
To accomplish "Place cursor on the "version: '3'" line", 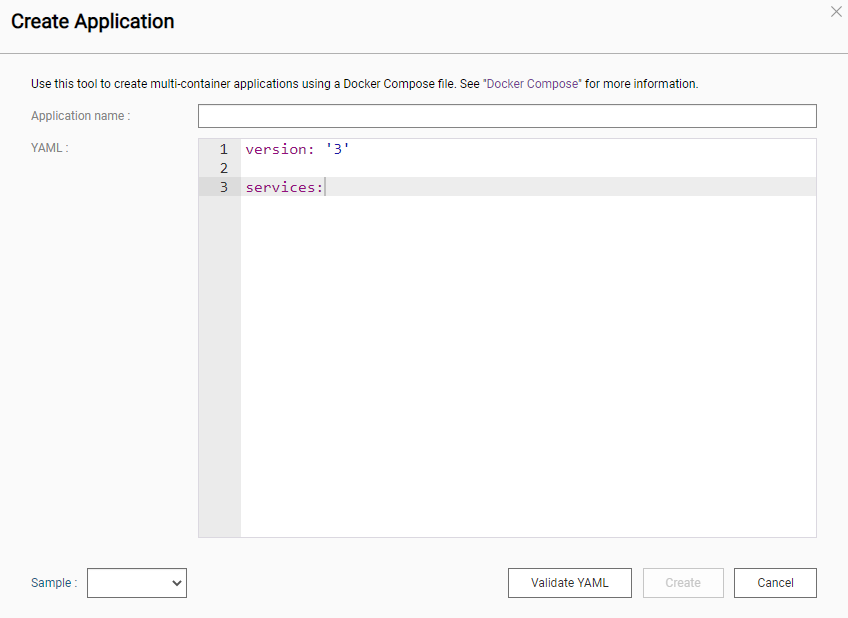I will point(297,149).
